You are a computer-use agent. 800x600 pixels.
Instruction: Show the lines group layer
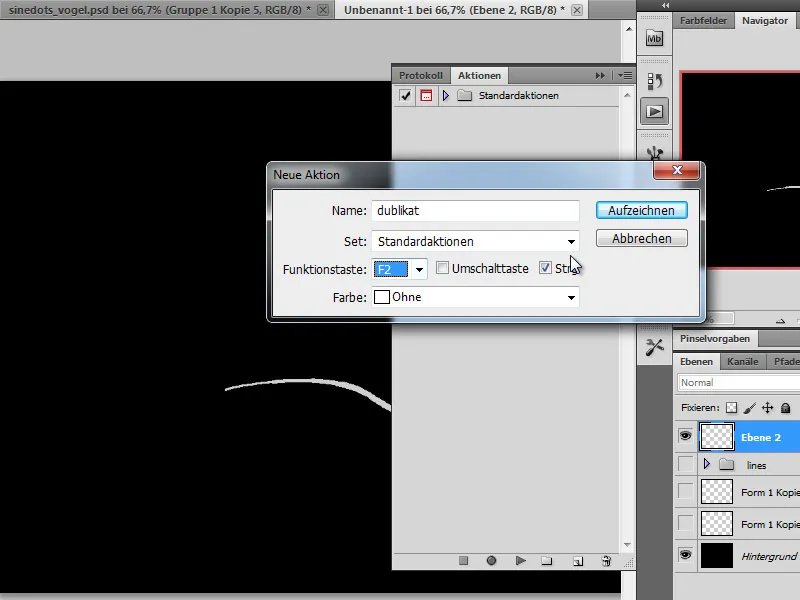click(685, 465)
